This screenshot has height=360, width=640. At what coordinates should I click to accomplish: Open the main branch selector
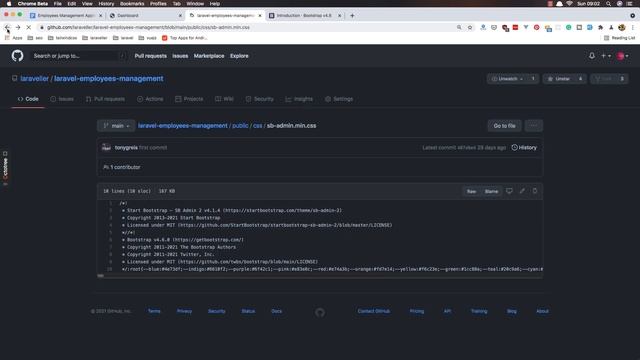click(116, 126)
